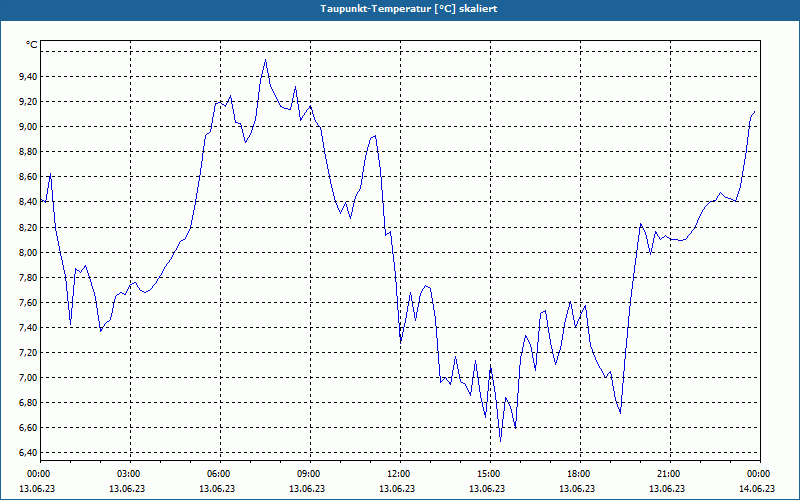This screenshot has width=800, height=500.
Task: Select the 9,00 y-axis value
Action: coord(28,127)
